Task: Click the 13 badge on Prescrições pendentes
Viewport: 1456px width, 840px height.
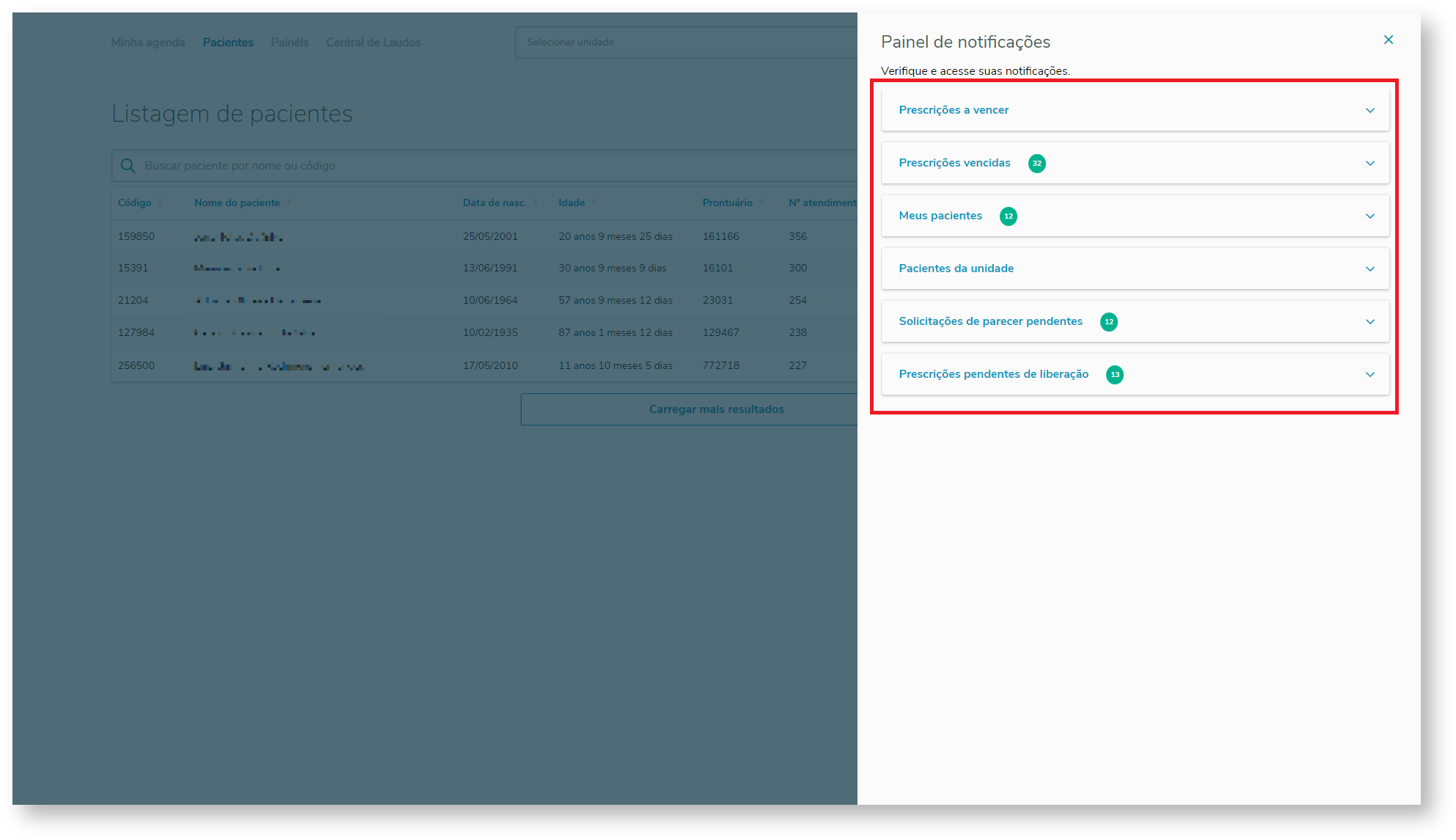Action: 1114,375
